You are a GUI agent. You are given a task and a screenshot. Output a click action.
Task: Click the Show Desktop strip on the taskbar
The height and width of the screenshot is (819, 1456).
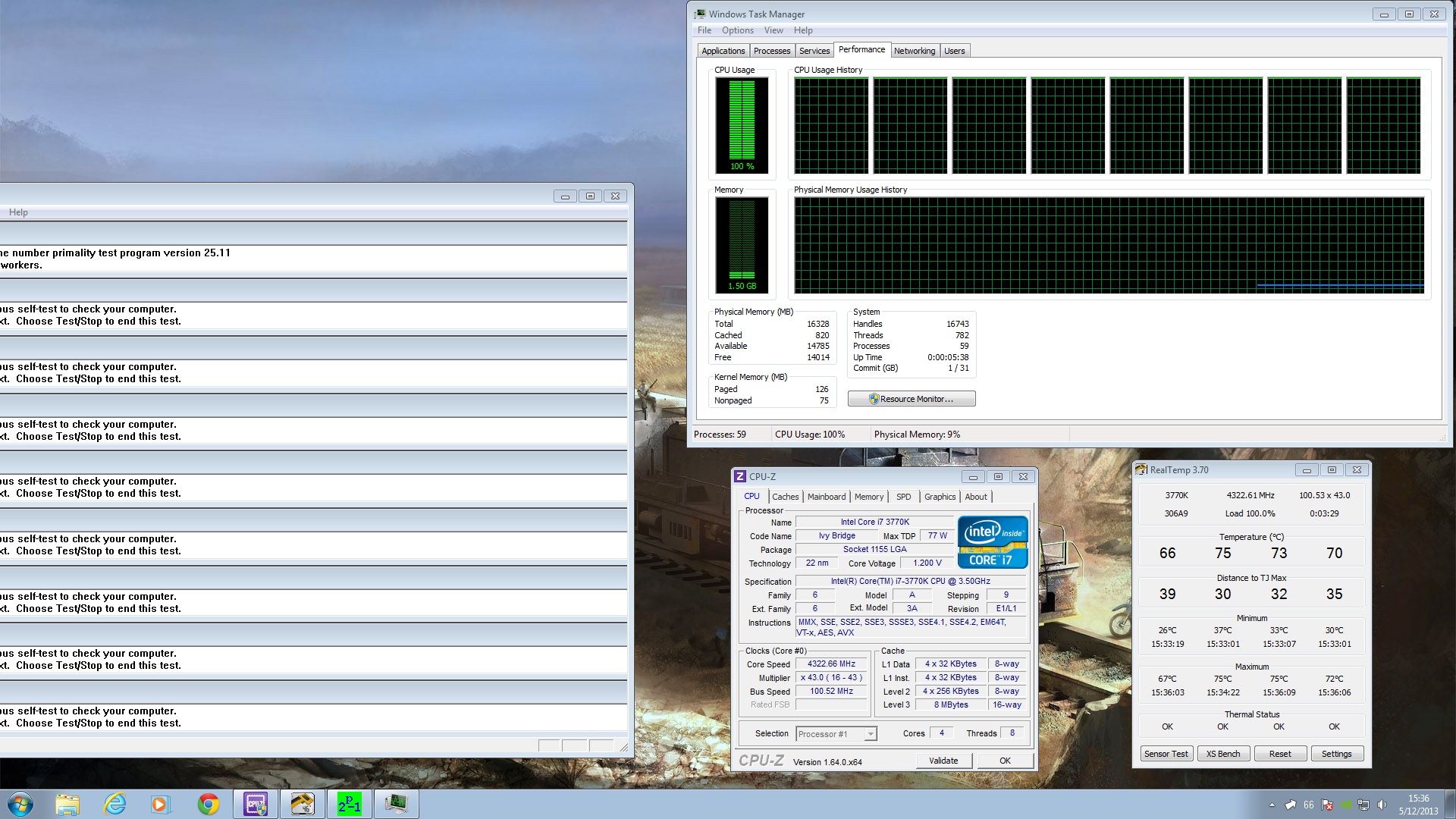click(x=1451, y=804)
